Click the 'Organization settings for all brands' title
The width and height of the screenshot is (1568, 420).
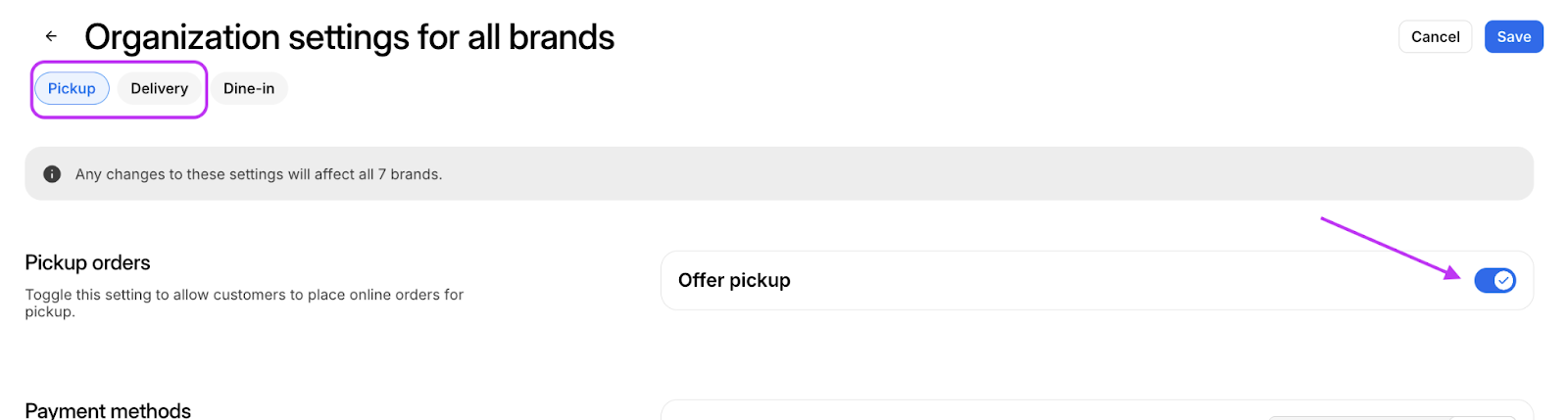tap(349, 37)
